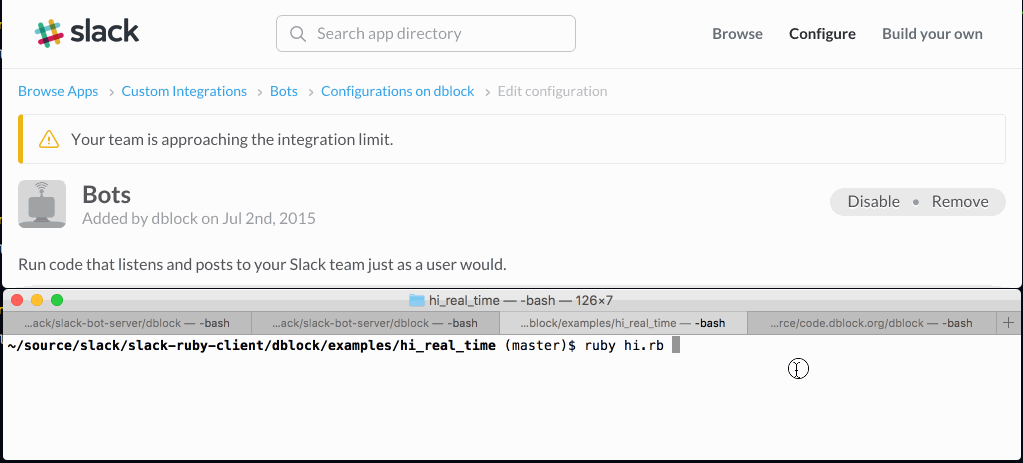Select the examples/hi_real_time terminal tab

point(623,323)
